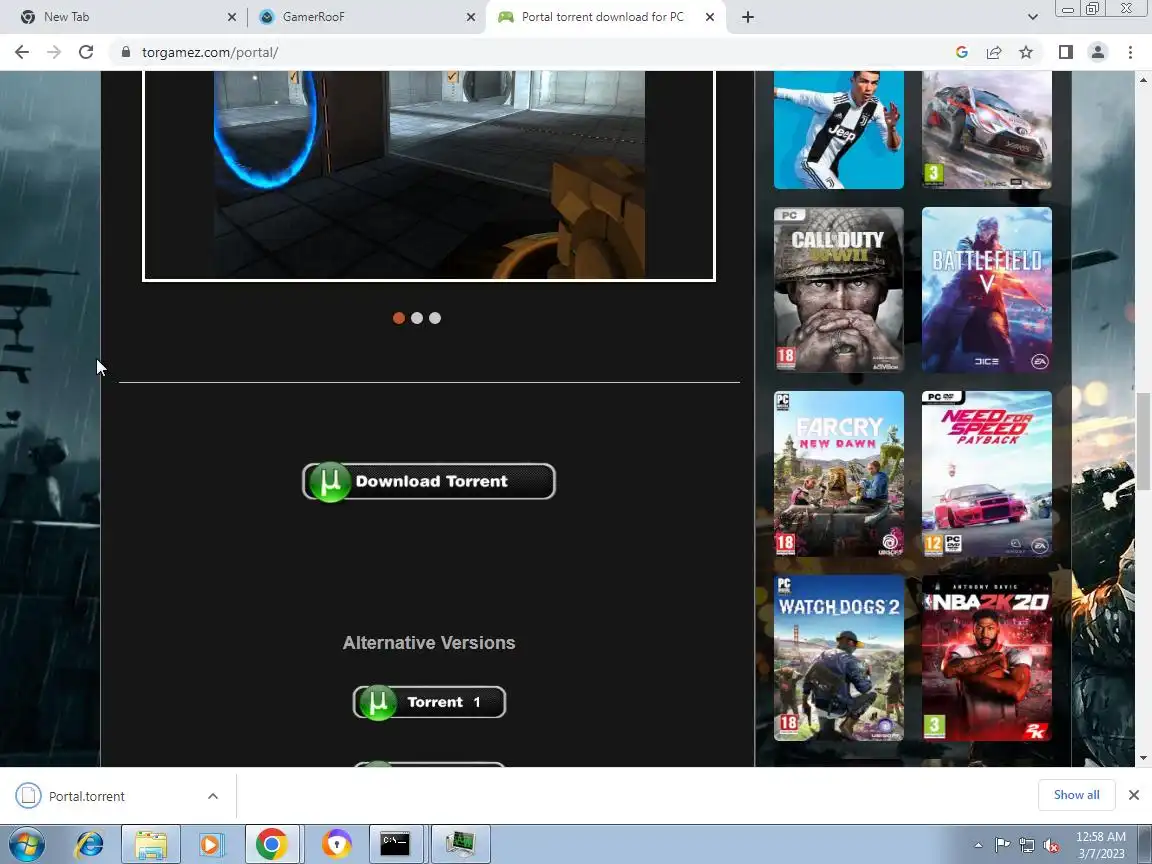This screenshot has height=864, width=1152.
Task: Open the FIFA Ronaldo game cover
Action: [x=839, y=130]
